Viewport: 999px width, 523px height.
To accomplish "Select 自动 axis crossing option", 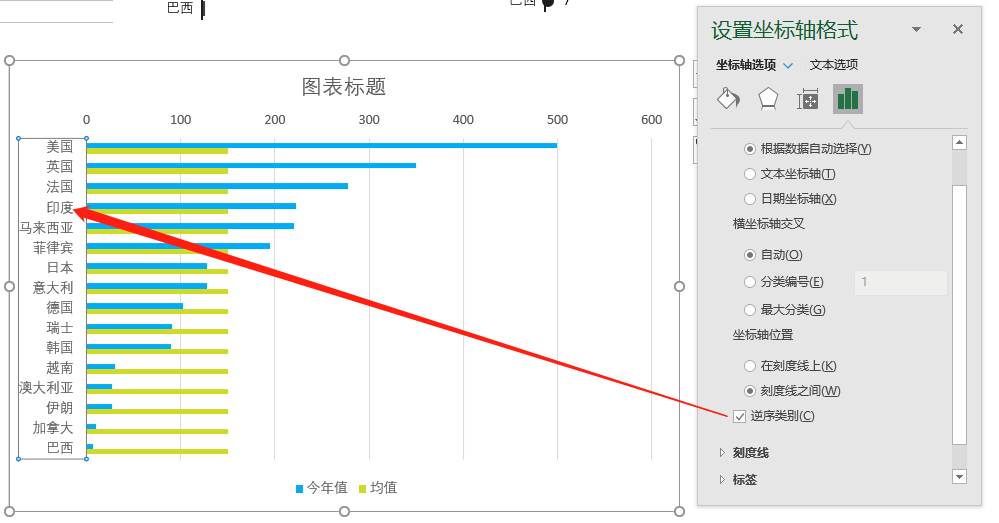I will pos(750,255).
